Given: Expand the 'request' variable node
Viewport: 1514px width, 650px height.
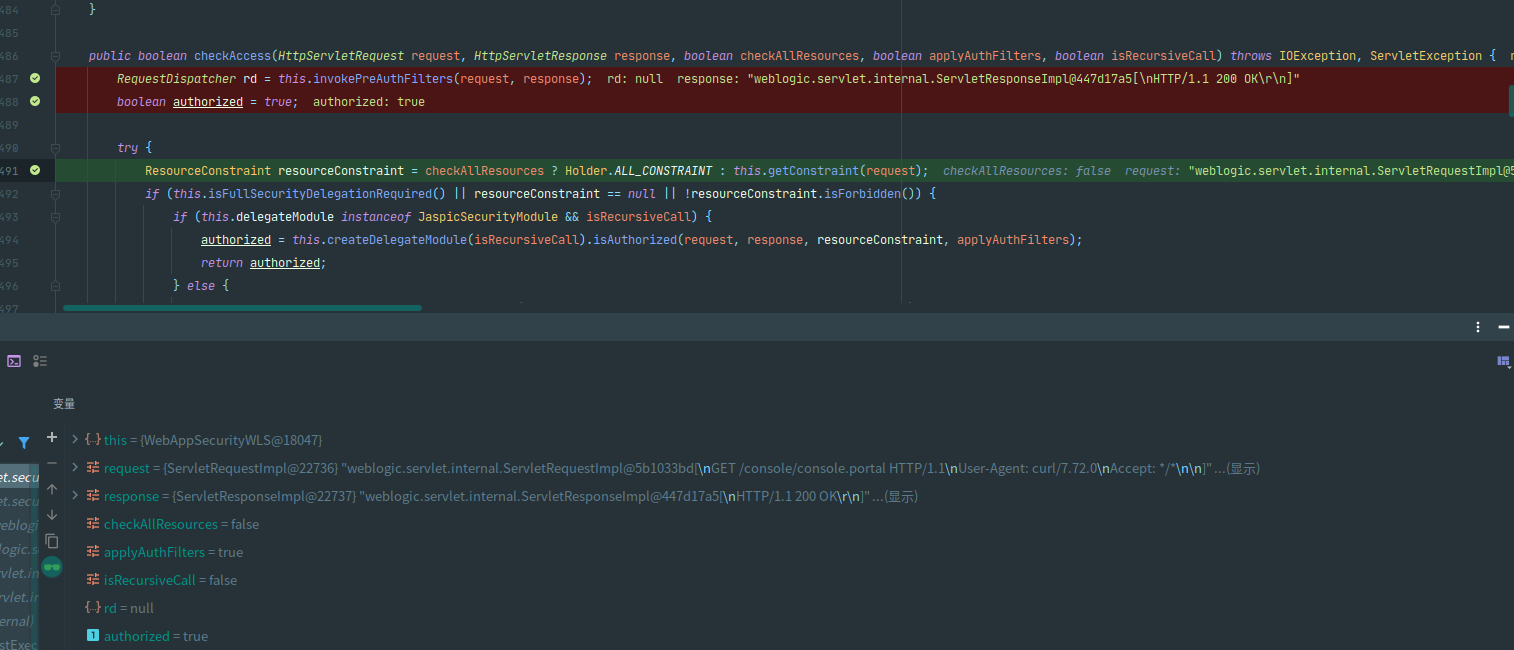Looking at the screenshot, I should pyautogui.click(x=75, y=468).
